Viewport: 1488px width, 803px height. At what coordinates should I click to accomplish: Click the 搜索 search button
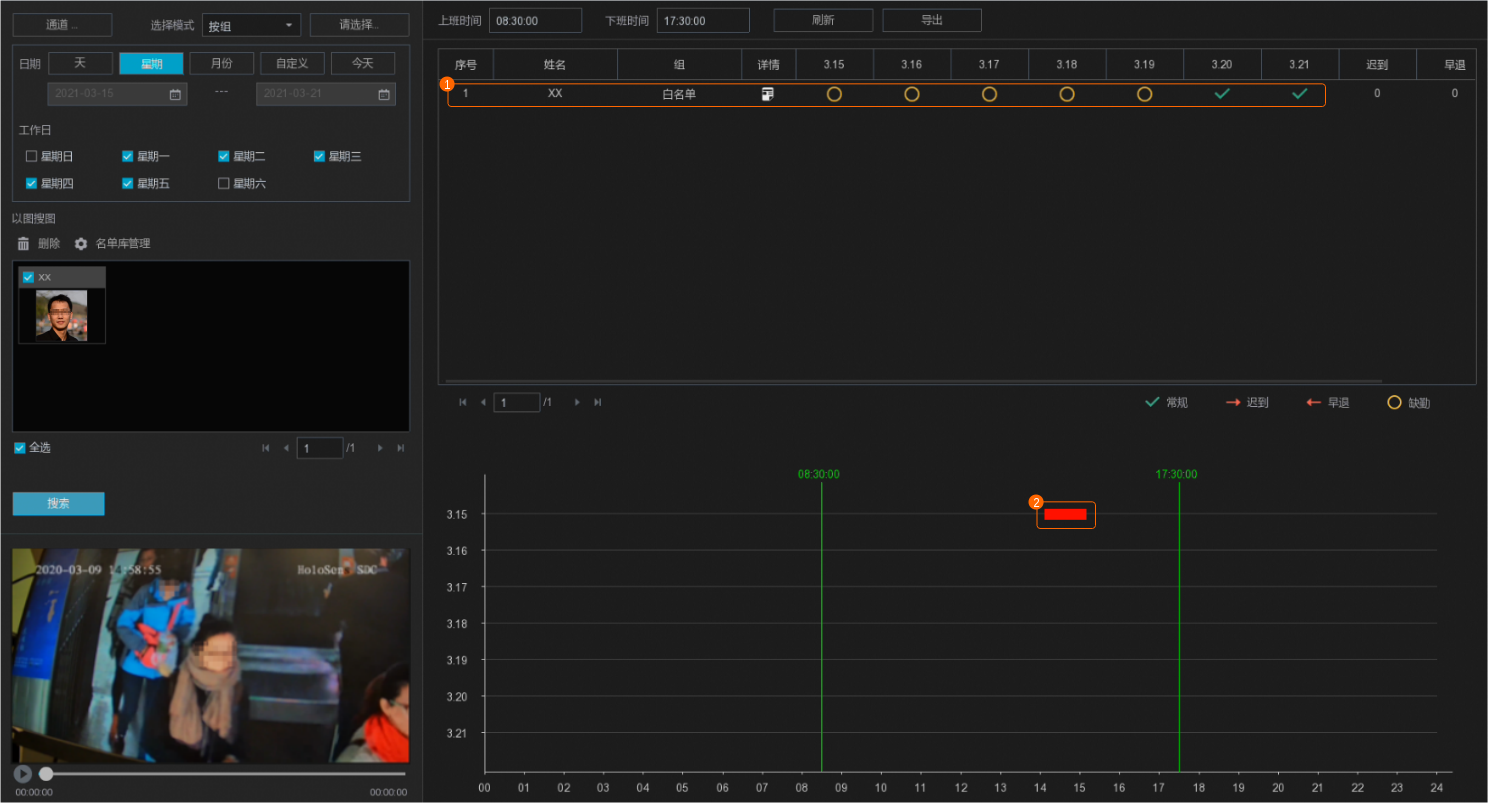(58, 504)
